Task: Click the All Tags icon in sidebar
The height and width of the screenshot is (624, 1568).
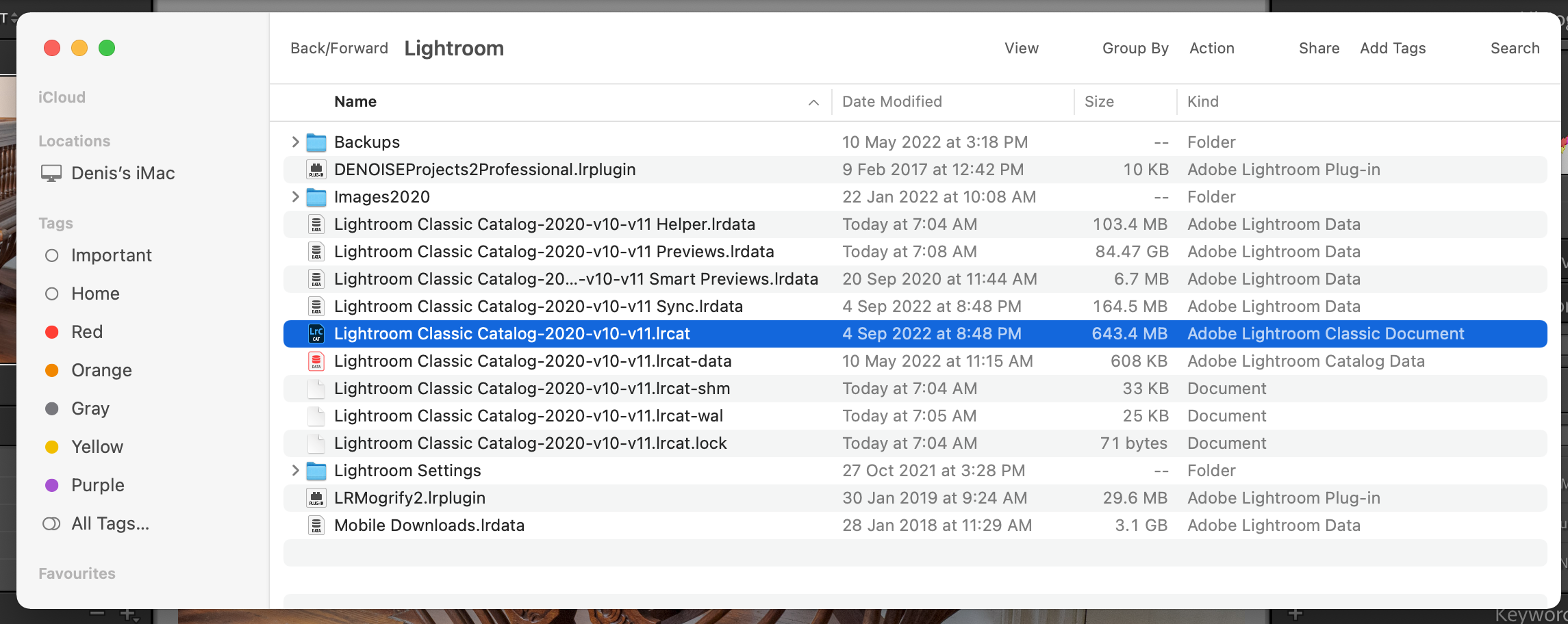Action: coord(51,524)
